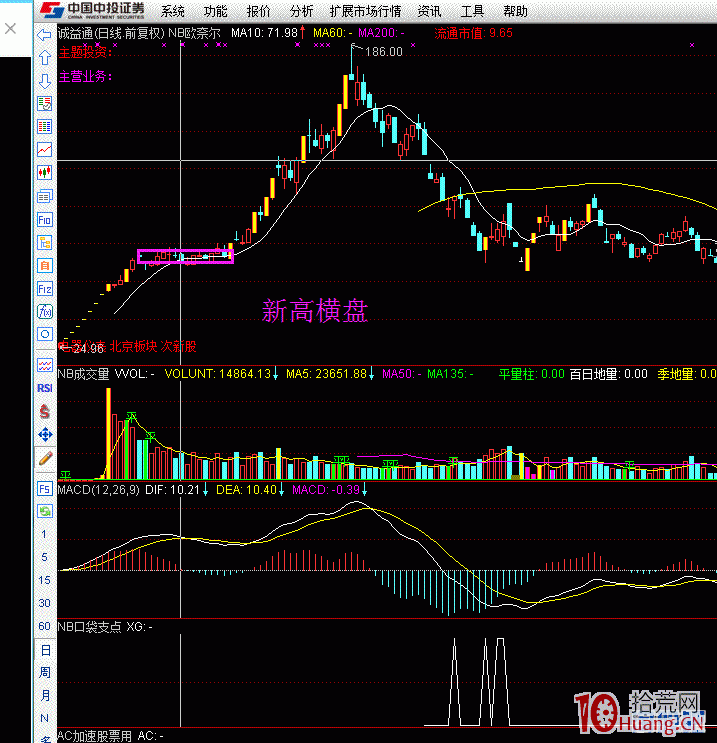
Task: Open the 分析 menu
Action: tap(302, 11)
